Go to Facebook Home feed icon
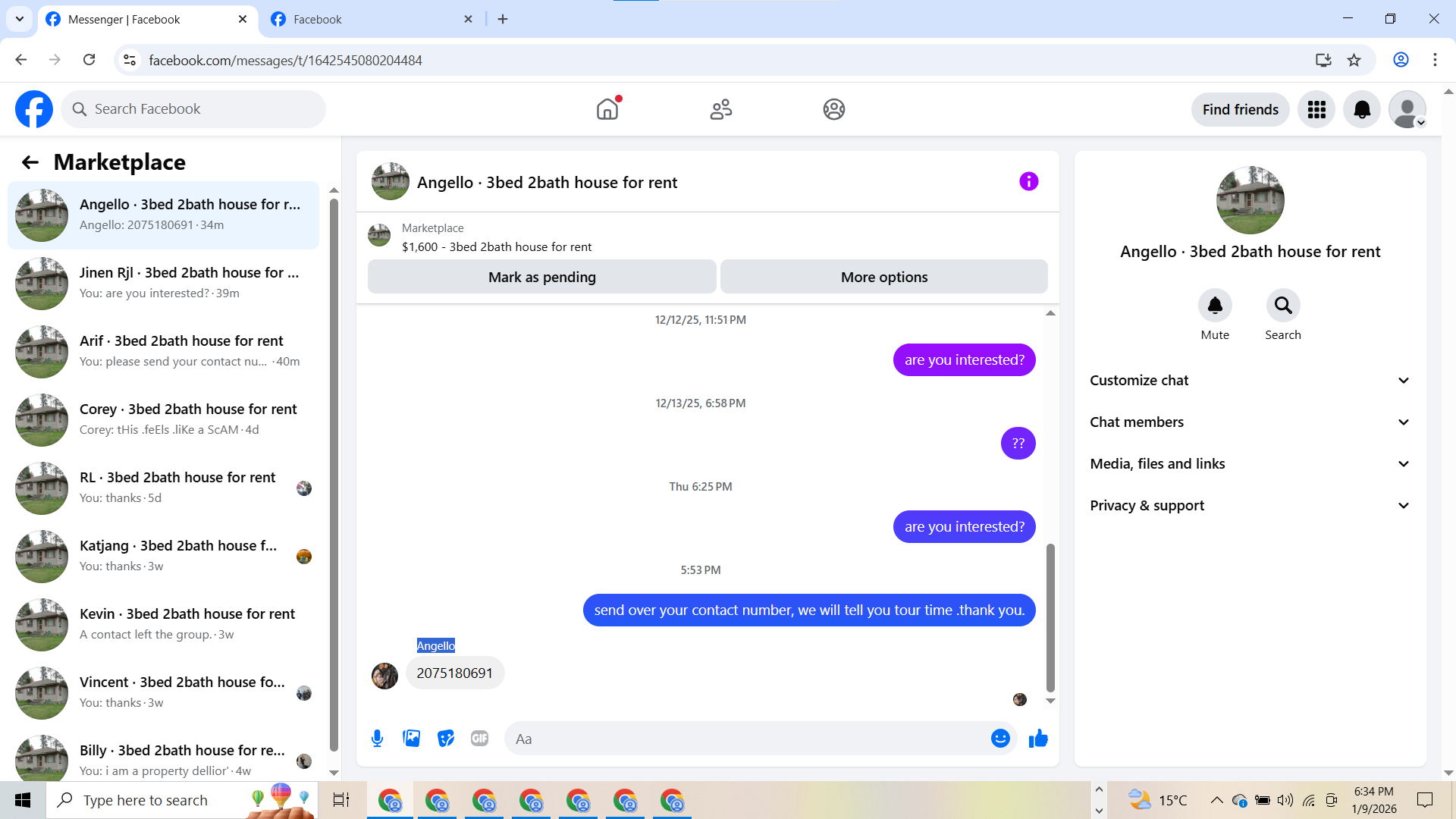The width and height of the screenshot is (1456, 819). (607, 110)
